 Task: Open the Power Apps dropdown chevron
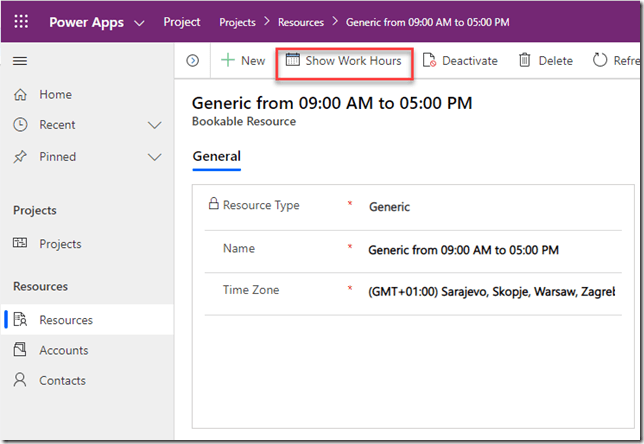(x=138, y=22)
